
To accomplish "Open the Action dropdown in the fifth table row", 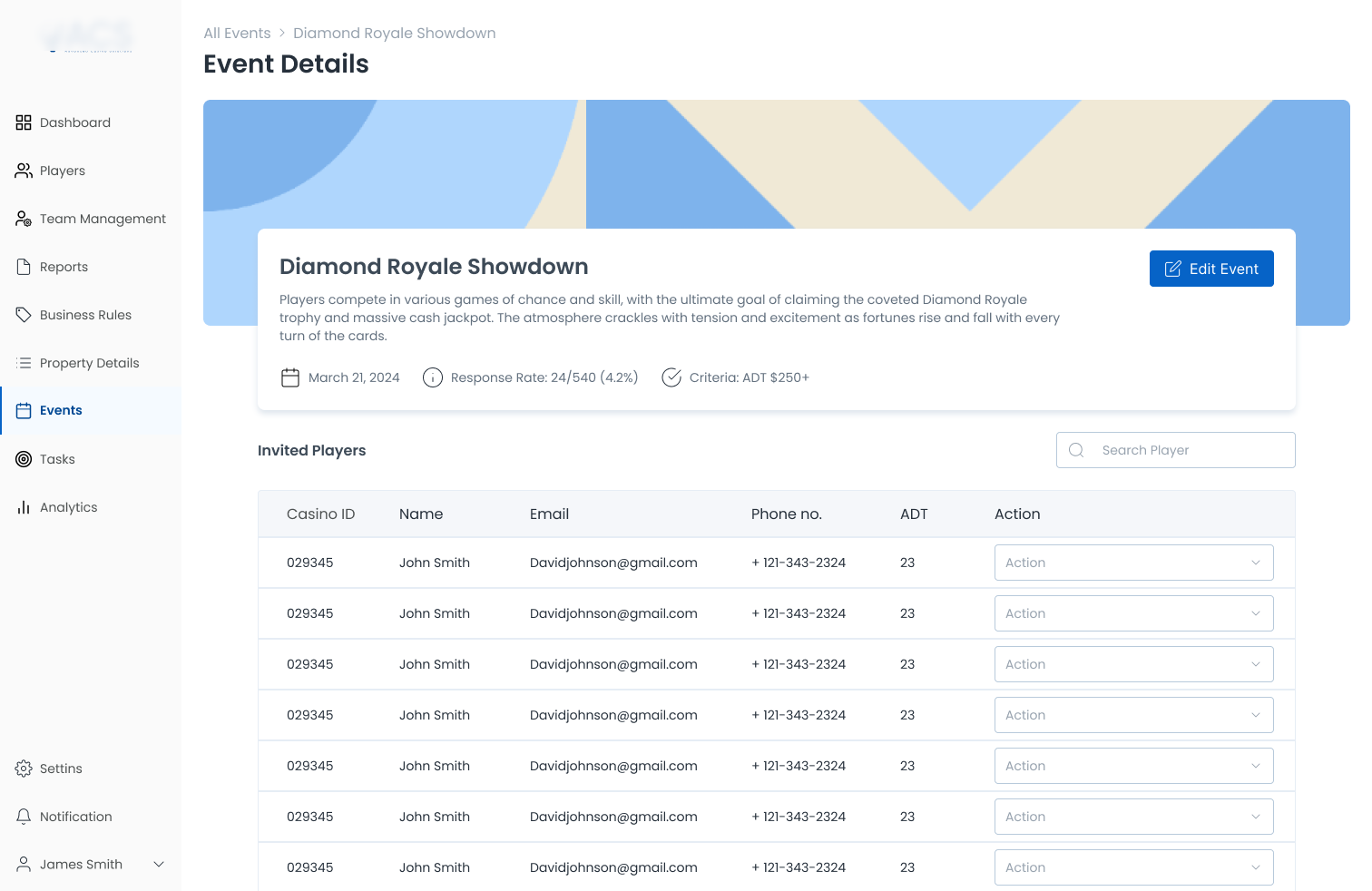I will [1134, 766].
